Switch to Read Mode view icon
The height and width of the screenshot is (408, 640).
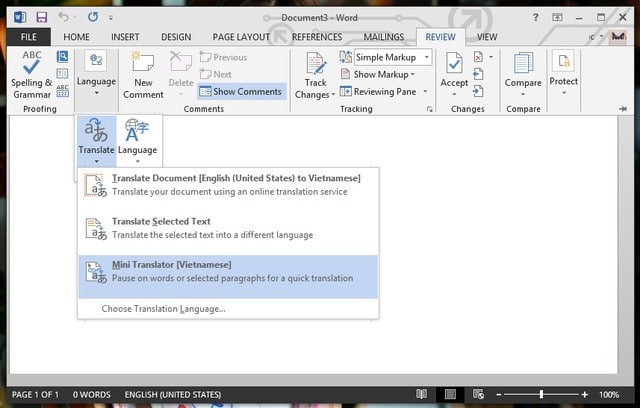[421, 394]
